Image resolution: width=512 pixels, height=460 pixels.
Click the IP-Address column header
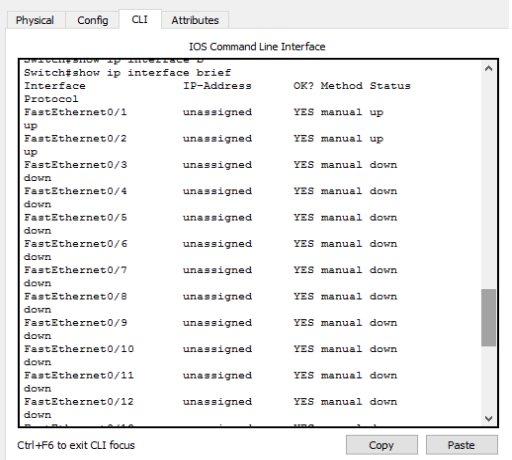(217, 86)
